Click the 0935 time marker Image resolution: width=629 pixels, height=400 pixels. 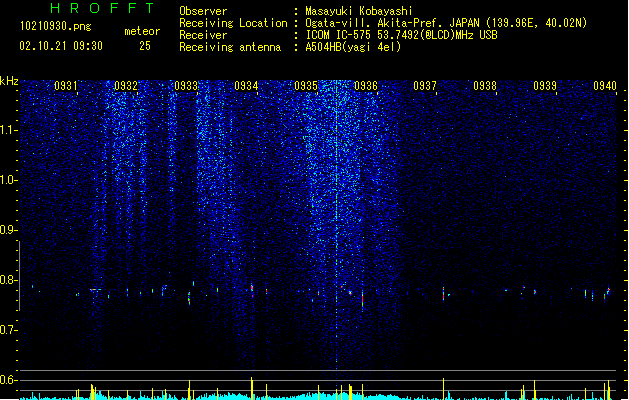(306, 86)
